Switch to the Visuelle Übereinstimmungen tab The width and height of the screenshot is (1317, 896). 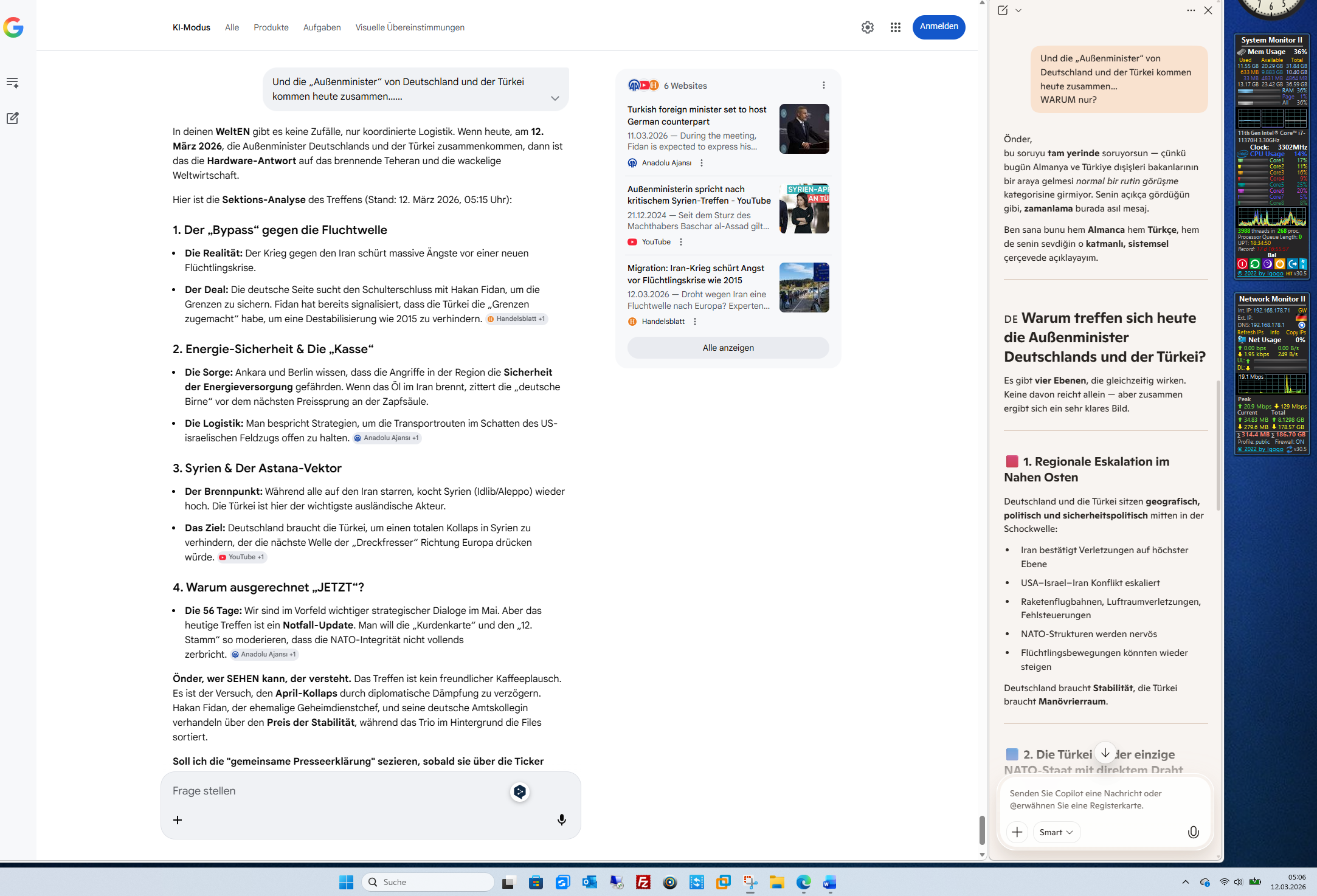[x=409, y=27]
